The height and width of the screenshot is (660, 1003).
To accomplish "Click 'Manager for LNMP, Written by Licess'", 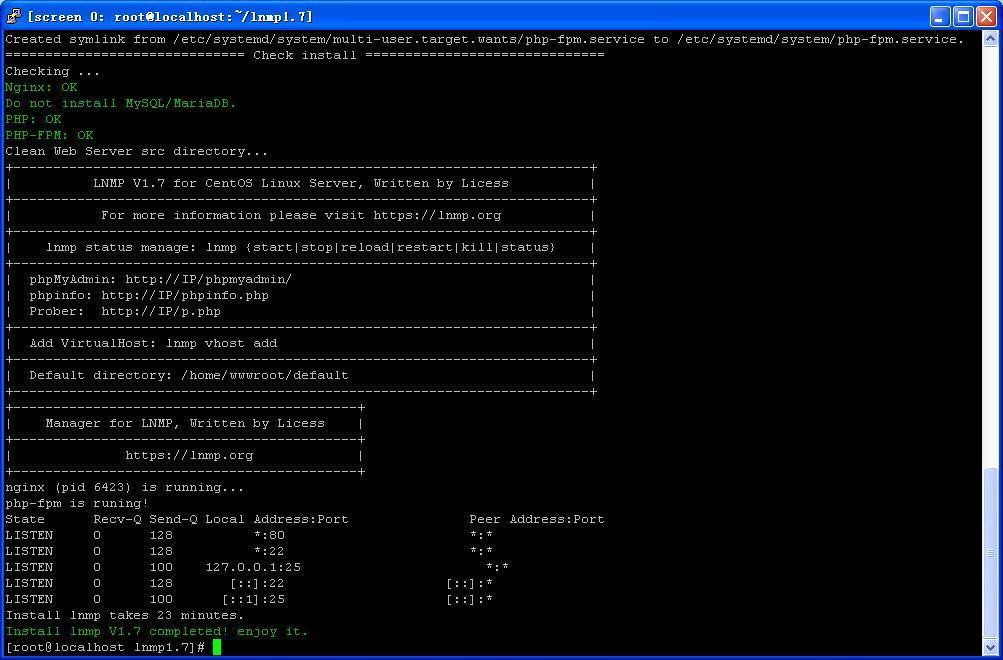I will point(185,423).
